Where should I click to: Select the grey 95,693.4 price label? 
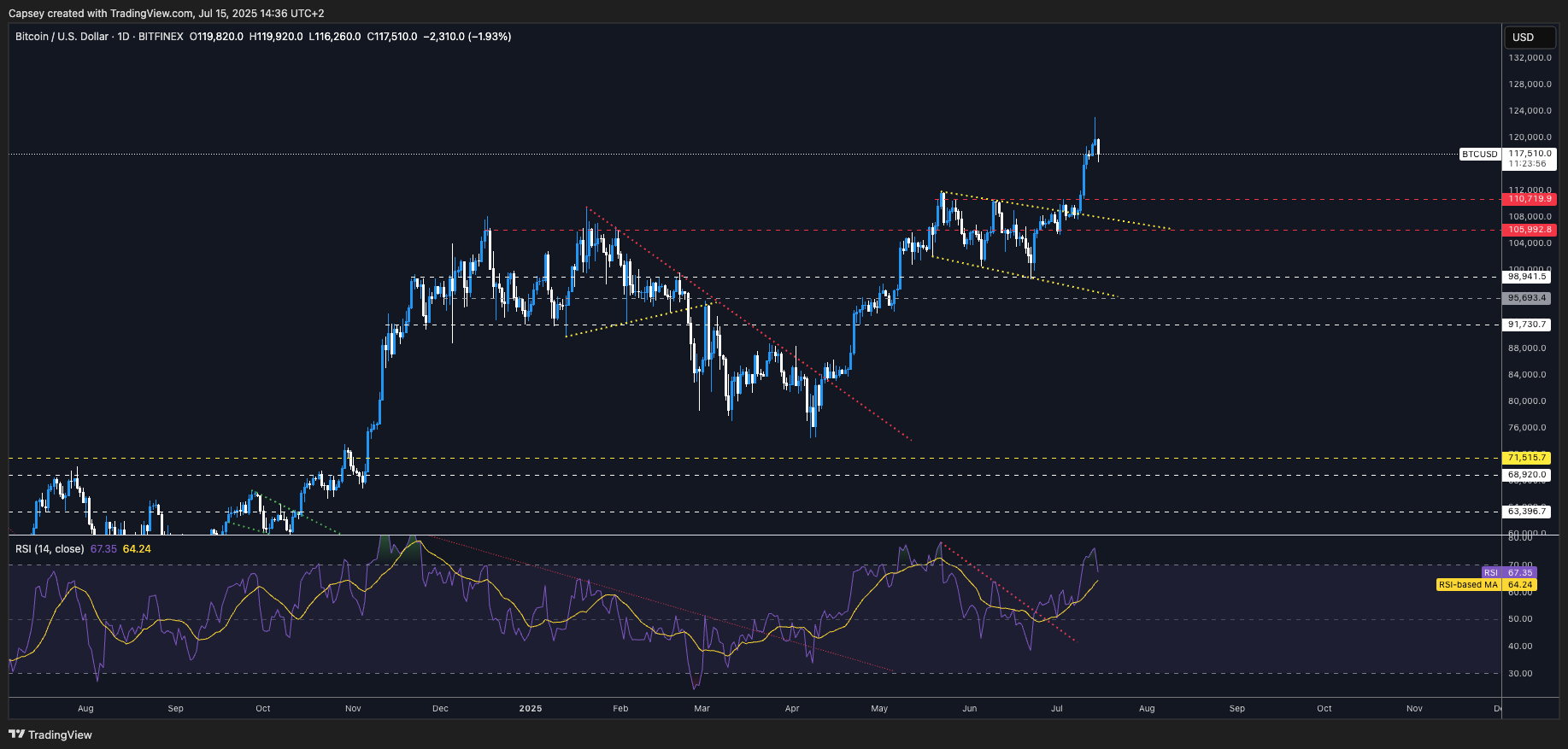pyautogui.click(x=1527, y=298)
